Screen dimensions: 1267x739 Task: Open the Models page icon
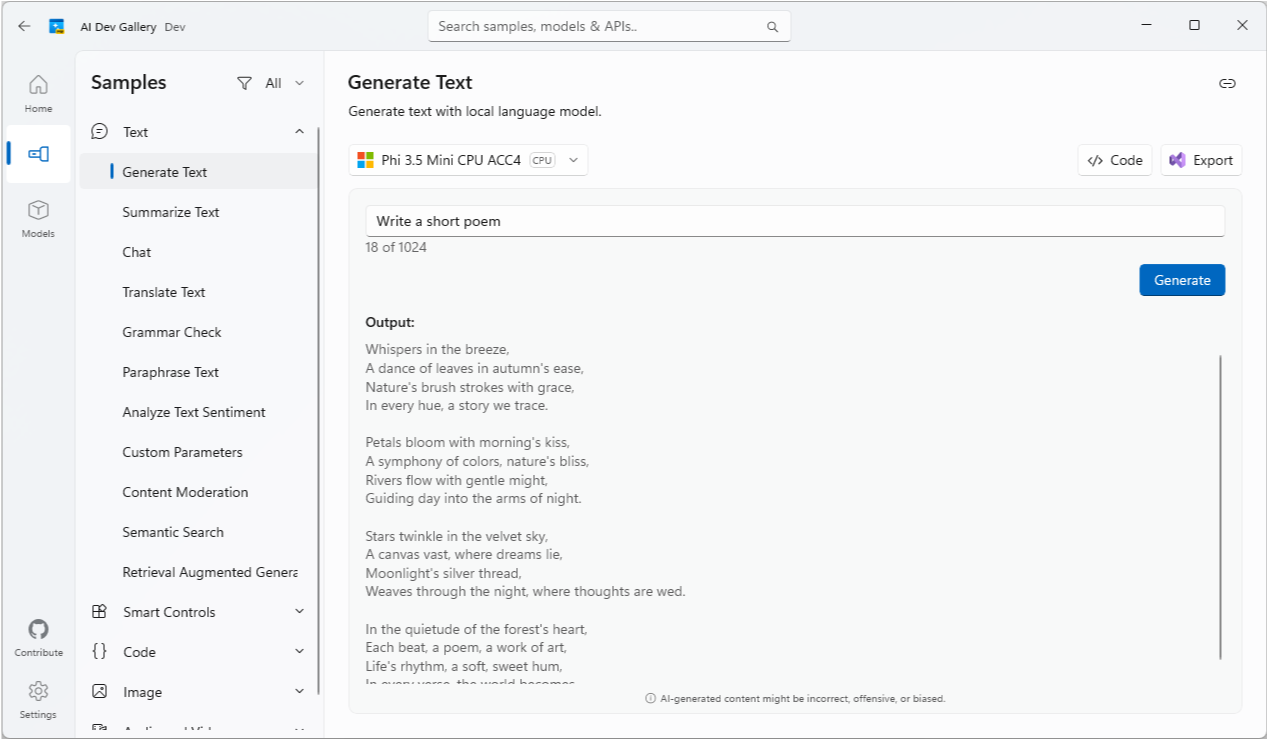[x=38, y=218]
